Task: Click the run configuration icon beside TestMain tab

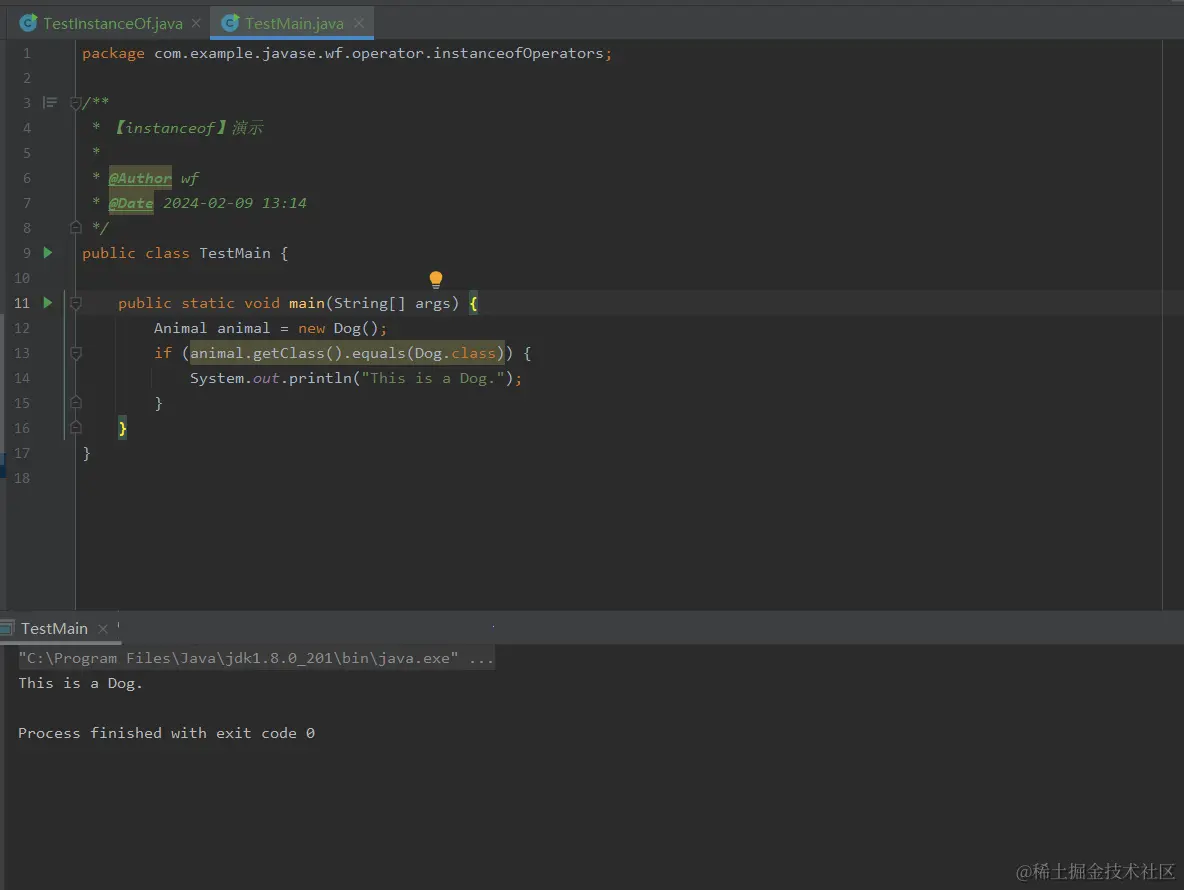Action: click(7, 628)
